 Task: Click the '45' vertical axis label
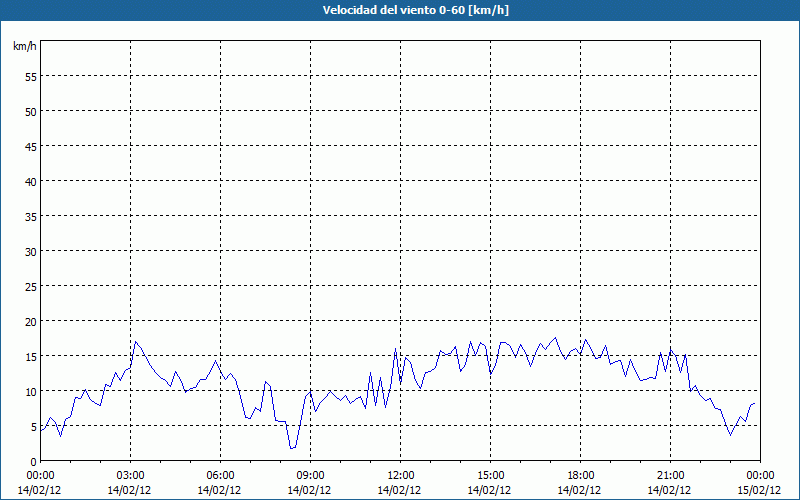(31, 146)
